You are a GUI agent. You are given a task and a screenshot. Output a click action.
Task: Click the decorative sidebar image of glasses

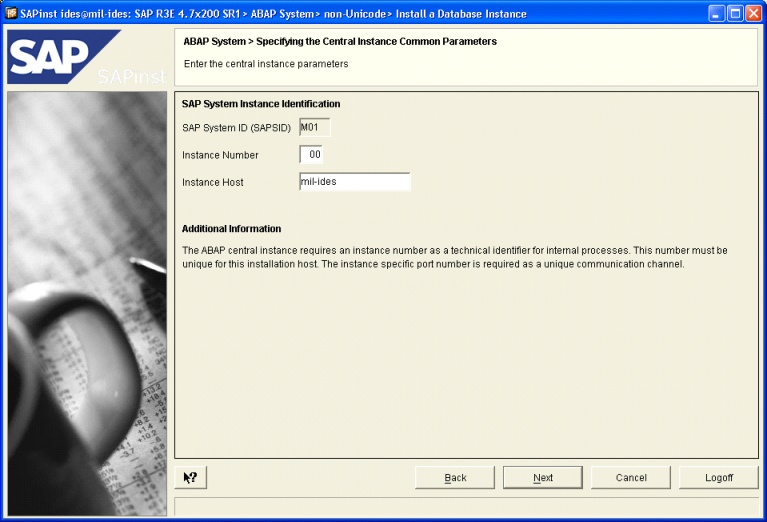(86, 300)
